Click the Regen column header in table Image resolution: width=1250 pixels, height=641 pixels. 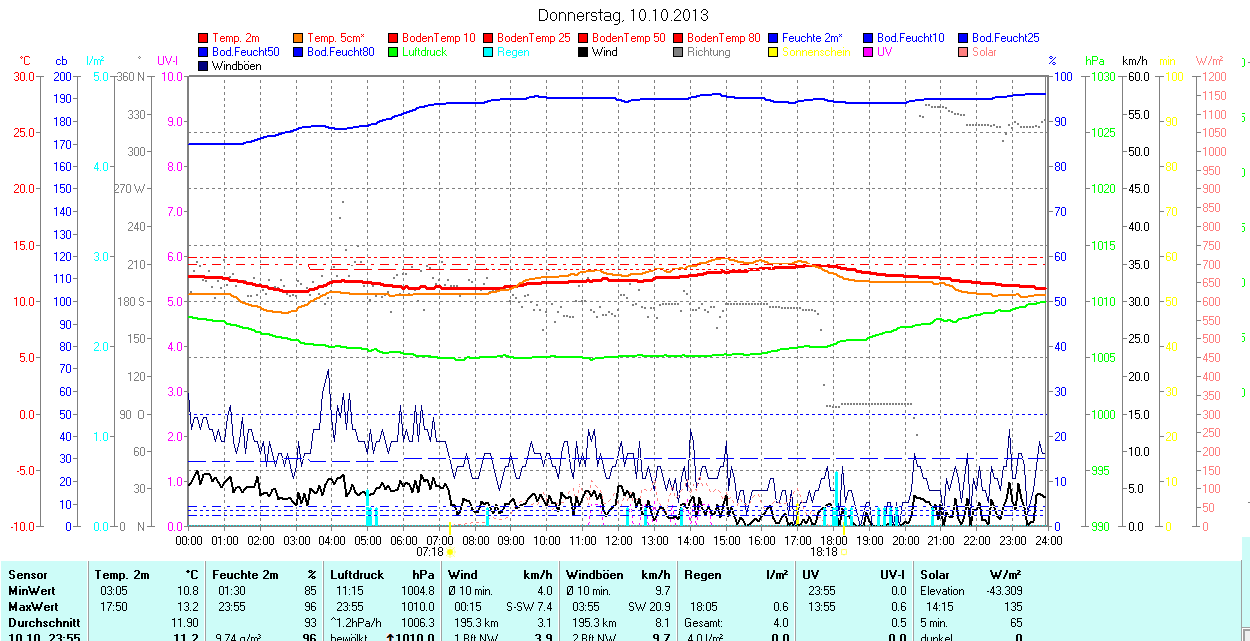[x=703, y=575]
